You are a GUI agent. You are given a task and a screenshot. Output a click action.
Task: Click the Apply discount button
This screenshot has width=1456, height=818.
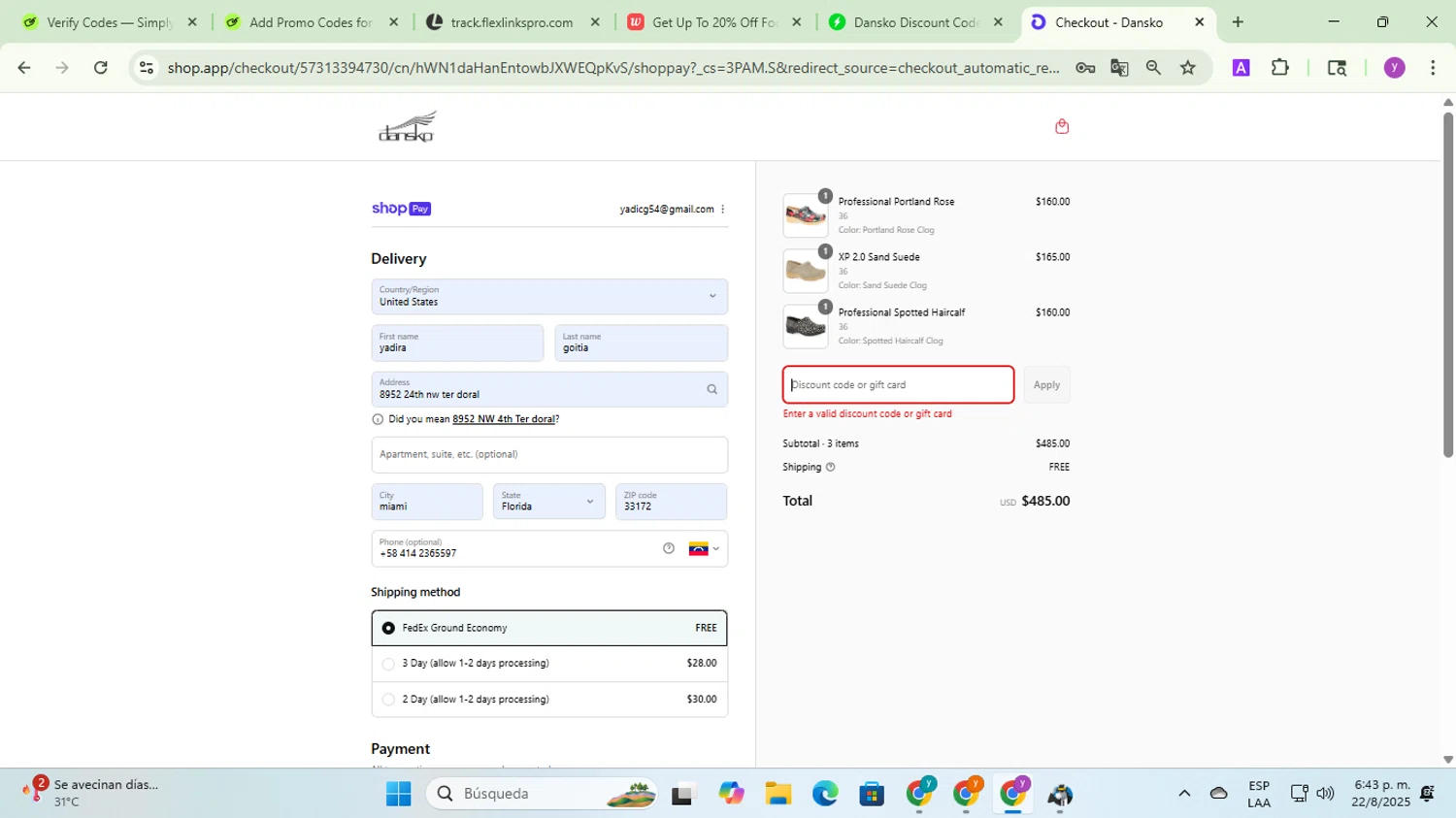coord(1046,385)
